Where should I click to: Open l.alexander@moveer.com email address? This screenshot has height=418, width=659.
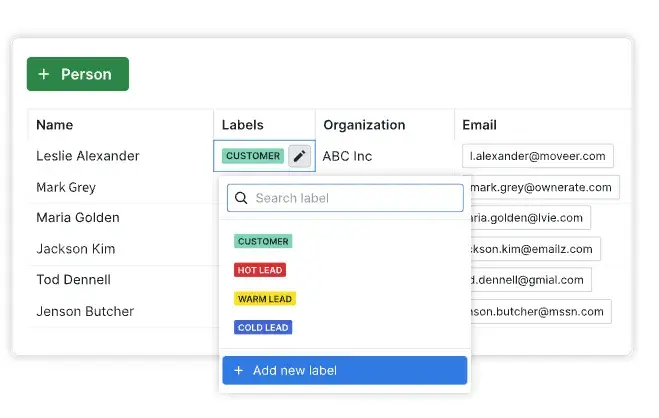538,156
